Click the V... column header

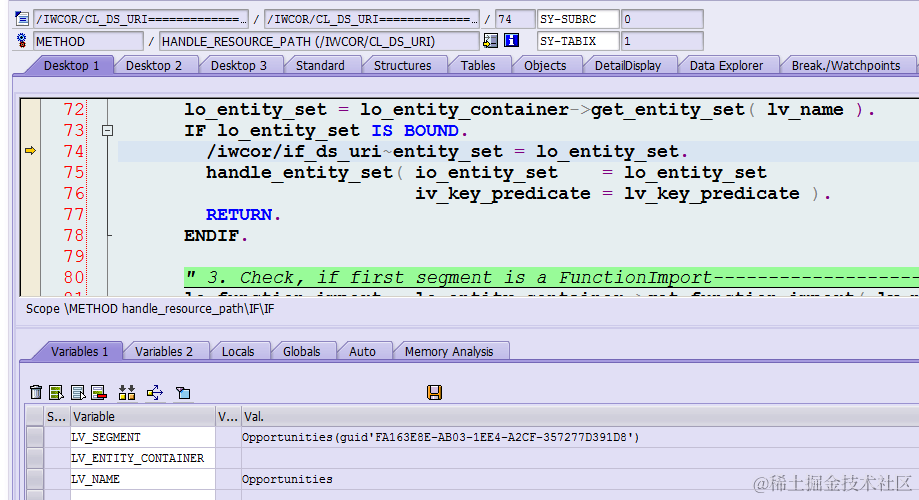pyautogui.click(x=228, y=417)
